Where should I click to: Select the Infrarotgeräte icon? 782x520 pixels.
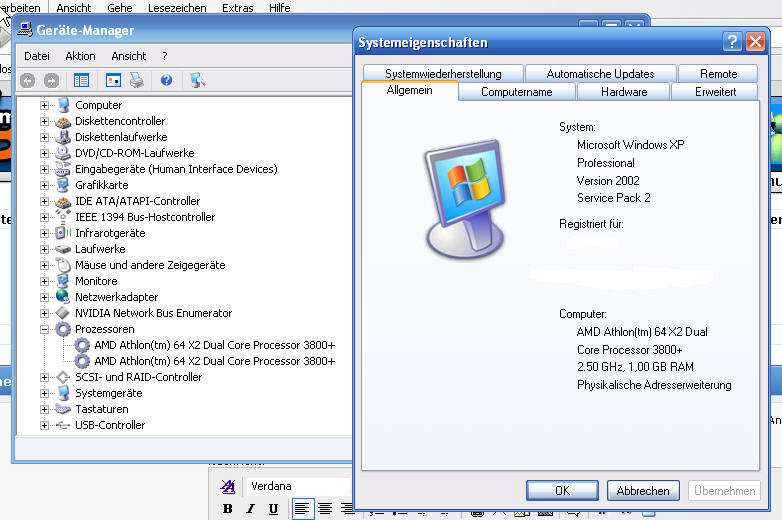63,233
